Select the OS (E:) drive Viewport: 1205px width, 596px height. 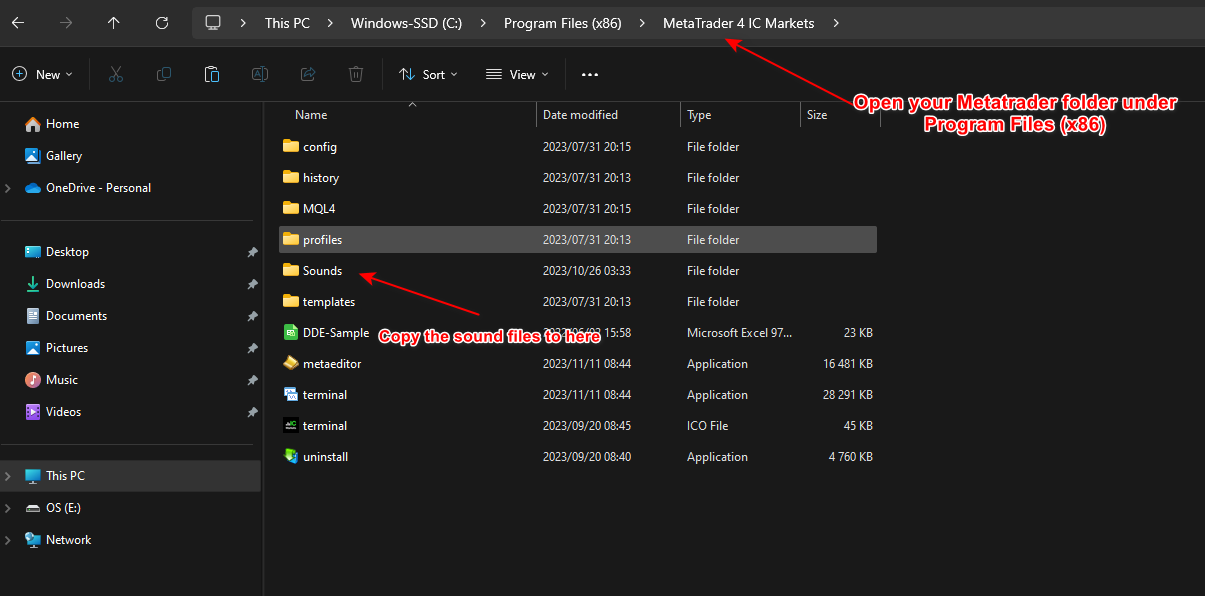(63, 508)
